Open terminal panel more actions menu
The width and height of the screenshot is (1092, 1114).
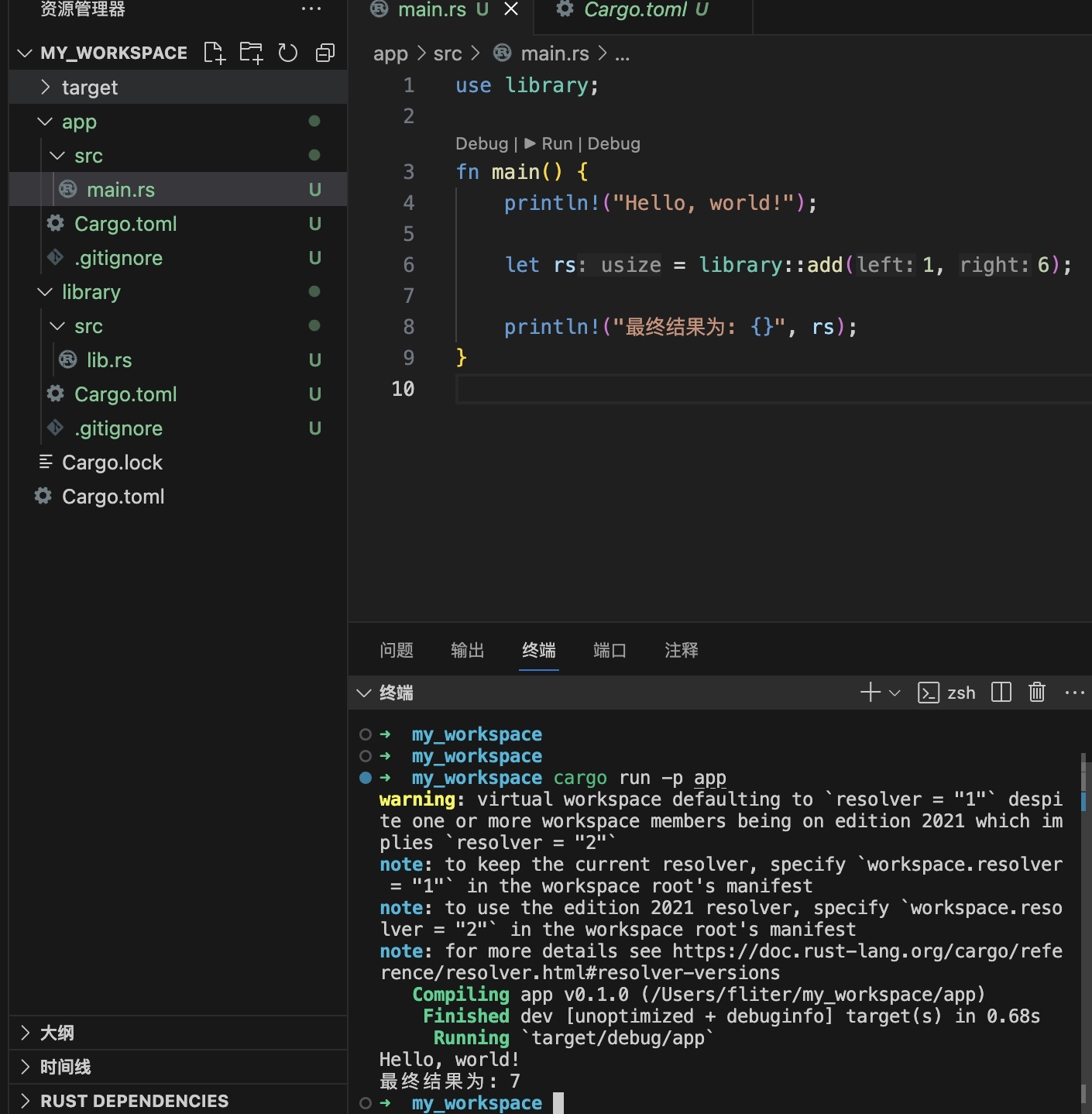pyautogui.click(x=1074, y=692)
